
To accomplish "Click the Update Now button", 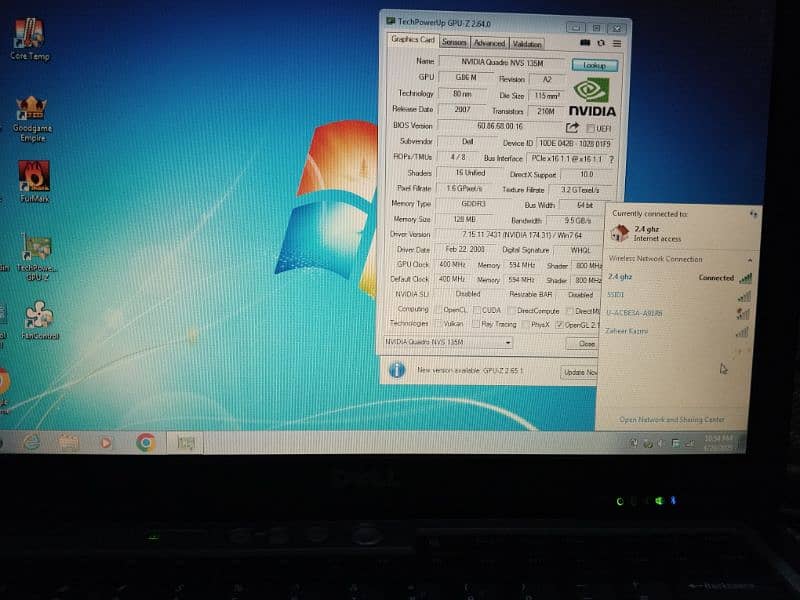I will 580,372.
